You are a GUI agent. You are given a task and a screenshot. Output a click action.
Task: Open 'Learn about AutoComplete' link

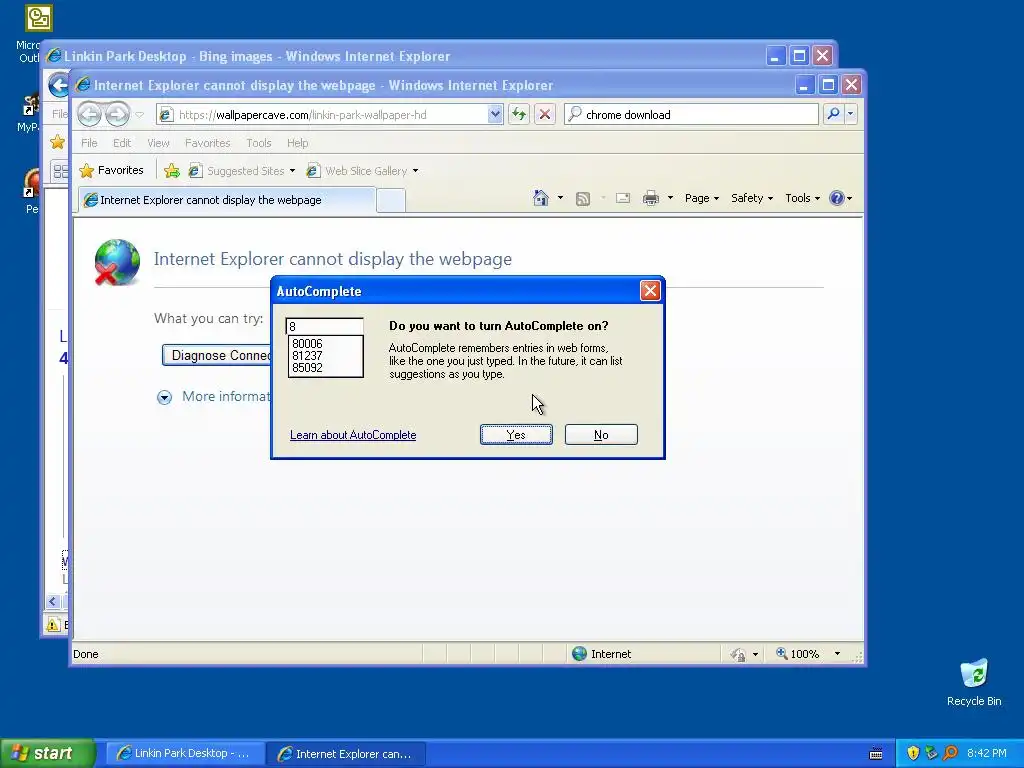pos(353,435)
